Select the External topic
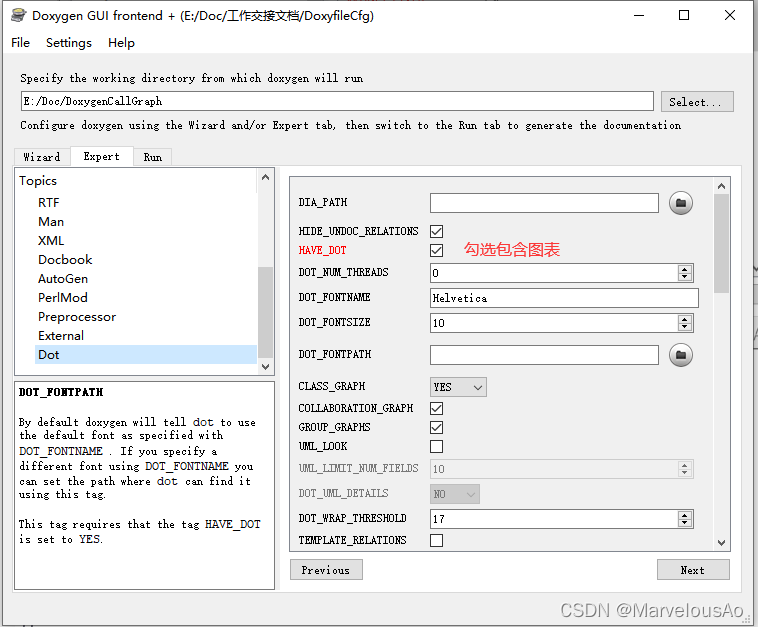Image resolution: width=758 pixels, height=627 pixels. click(x=61, y=335)
